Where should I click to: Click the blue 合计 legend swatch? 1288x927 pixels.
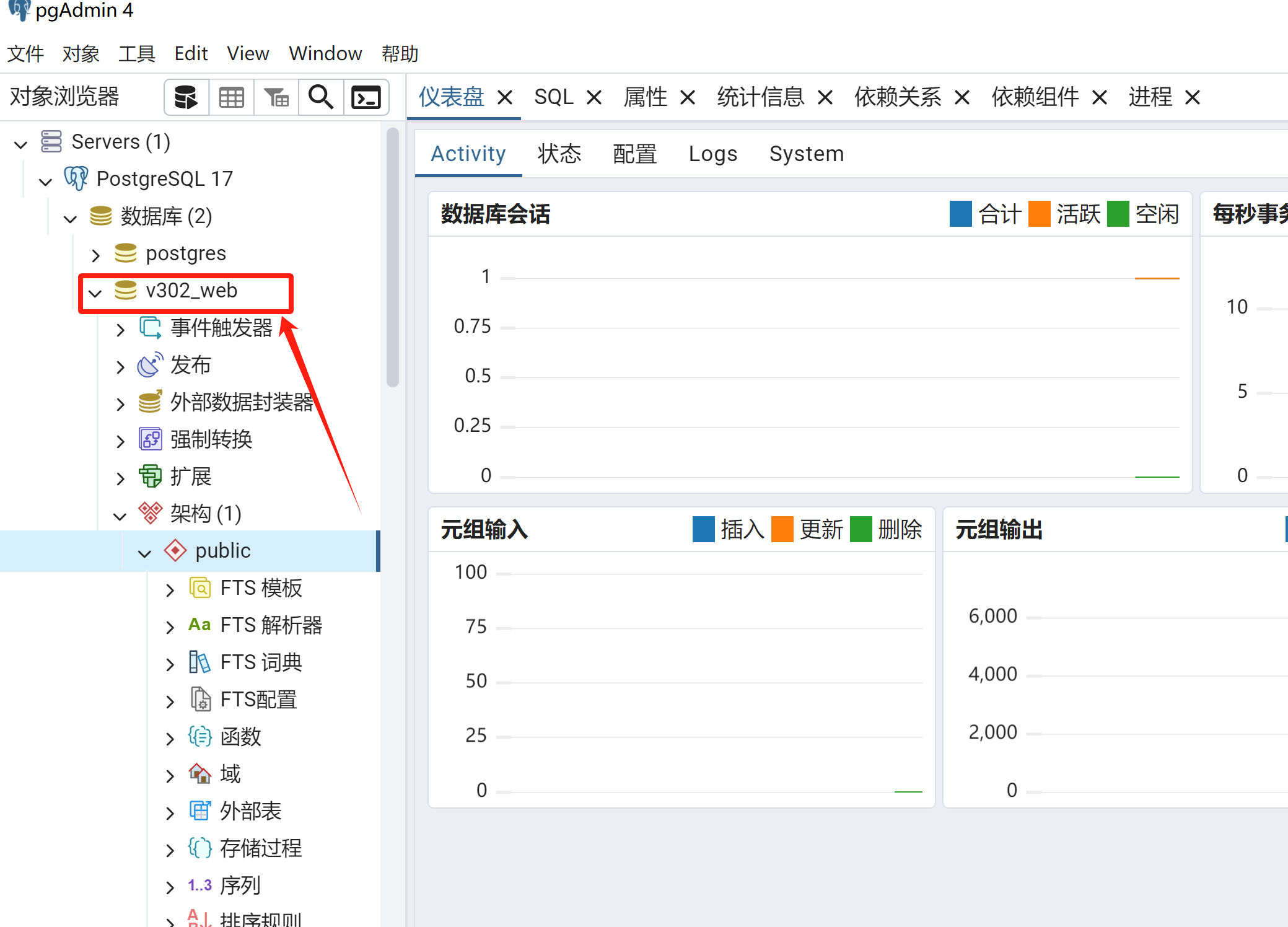(960, 214)
